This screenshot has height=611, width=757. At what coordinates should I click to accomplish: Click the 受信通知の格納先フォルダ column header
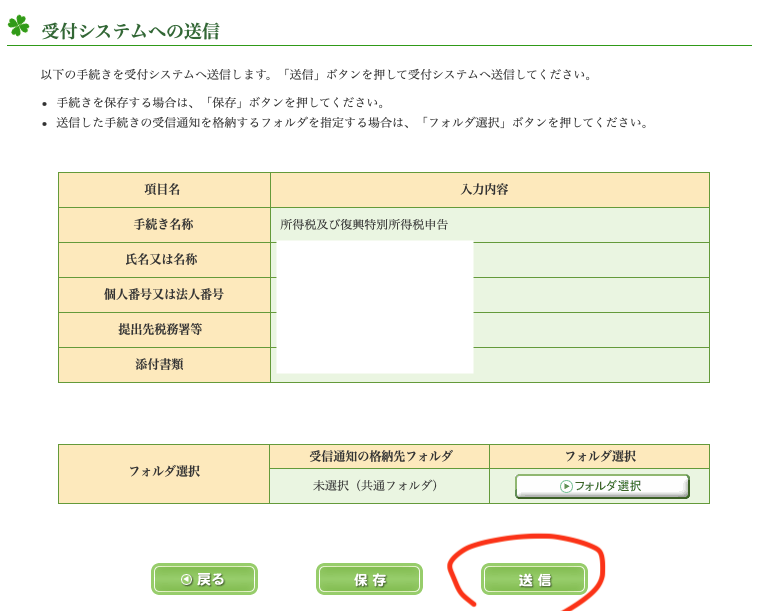(379, 456)
